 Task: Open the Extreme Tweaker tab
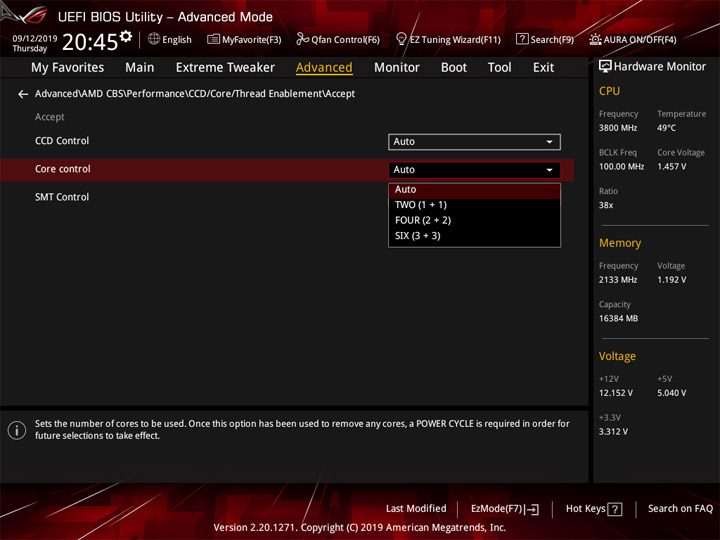click(x=225, y=68)
